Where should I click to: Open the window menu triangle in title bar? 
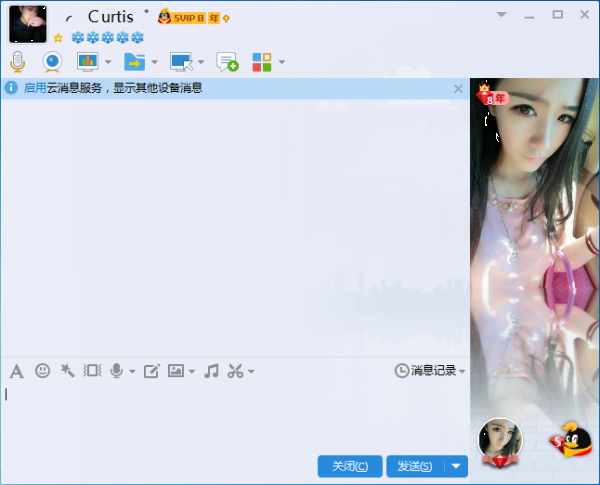pos(501,15)
